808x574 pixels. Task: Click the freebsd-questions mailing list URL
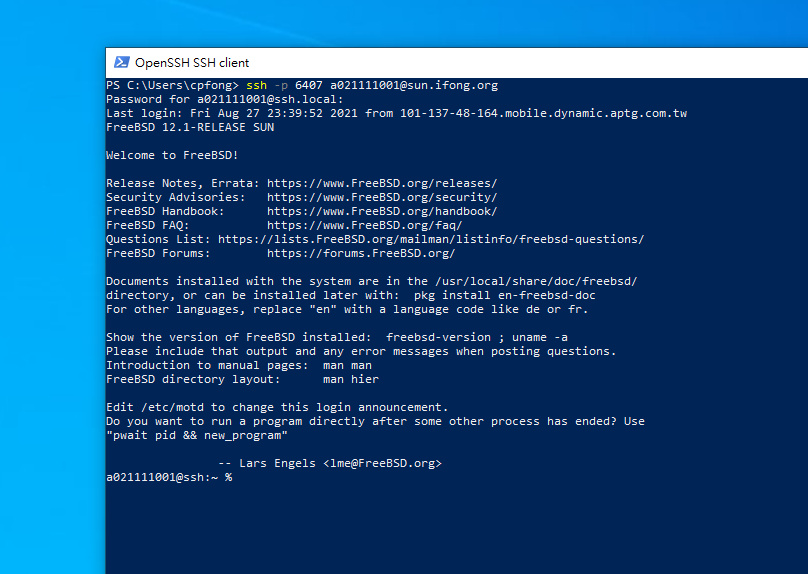tap(430, 240)
